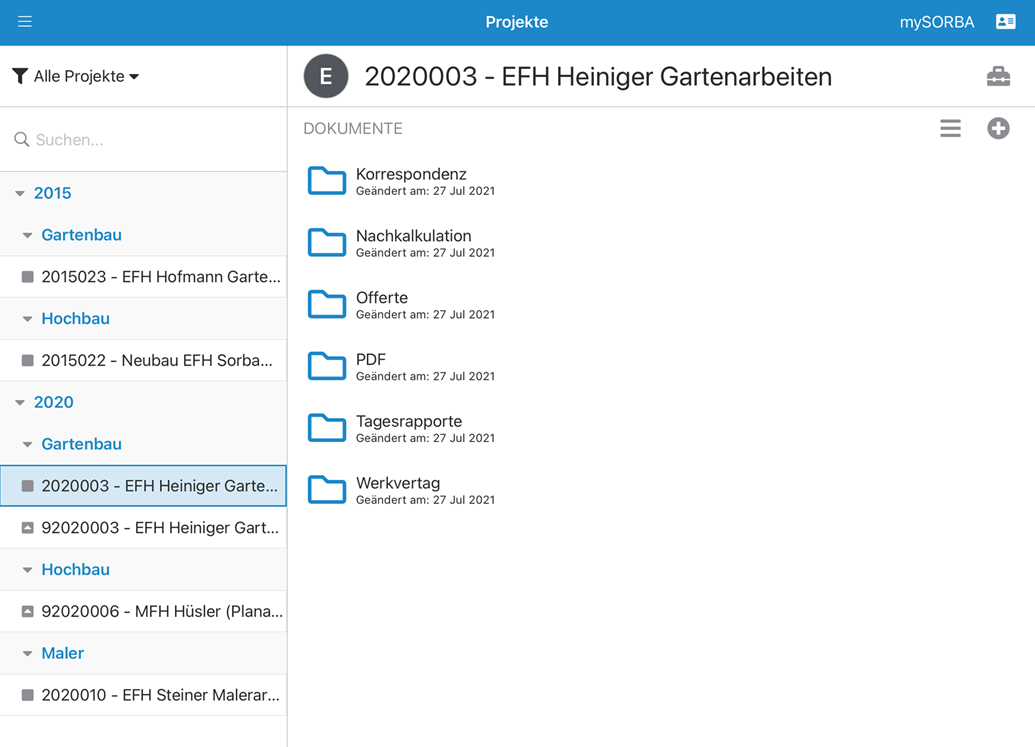
Task: Select project 2020010 - EFH Steiner
Action: [160, 695]
